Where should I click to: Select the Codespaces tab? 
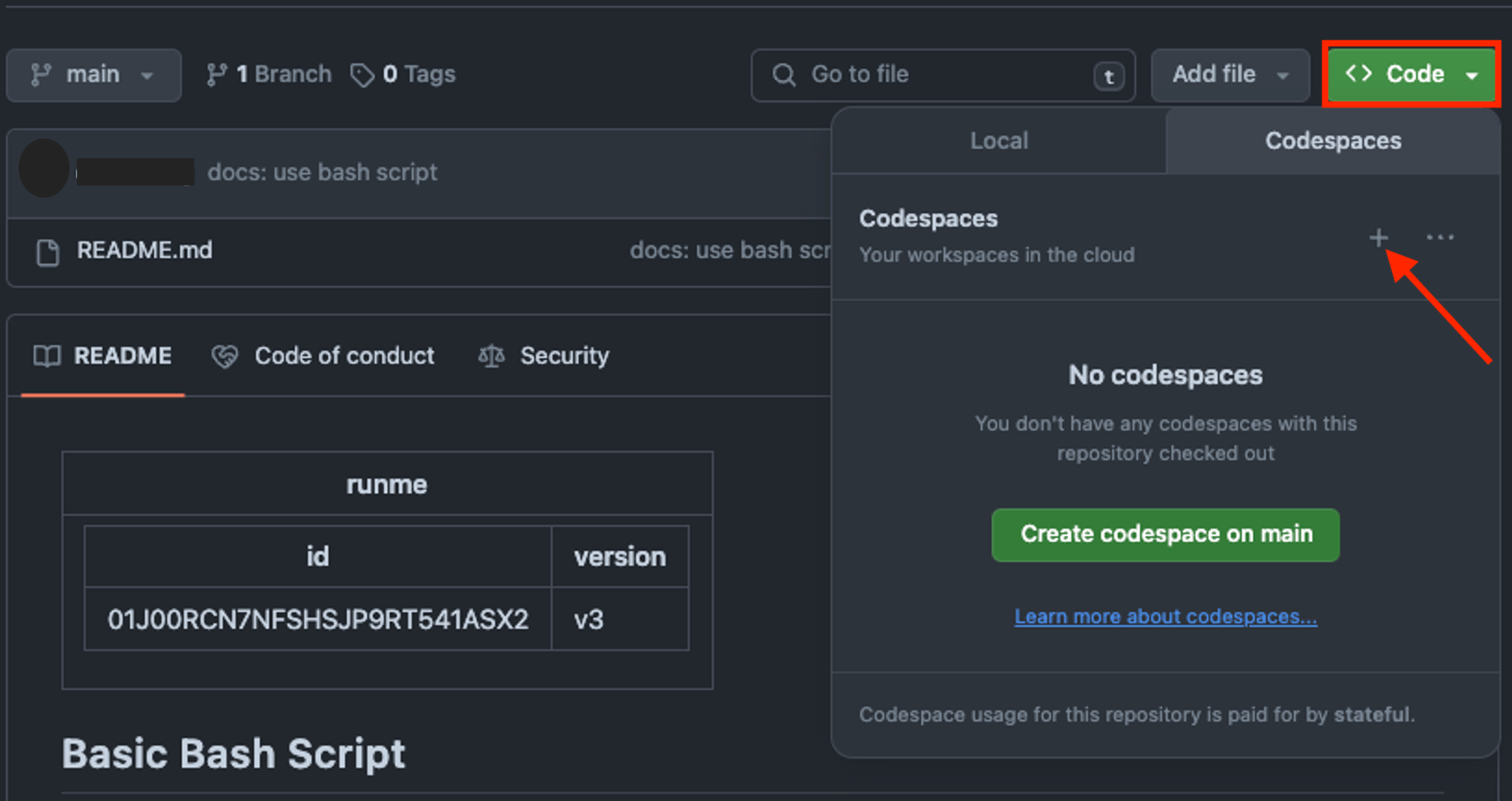click(1332, 140)
